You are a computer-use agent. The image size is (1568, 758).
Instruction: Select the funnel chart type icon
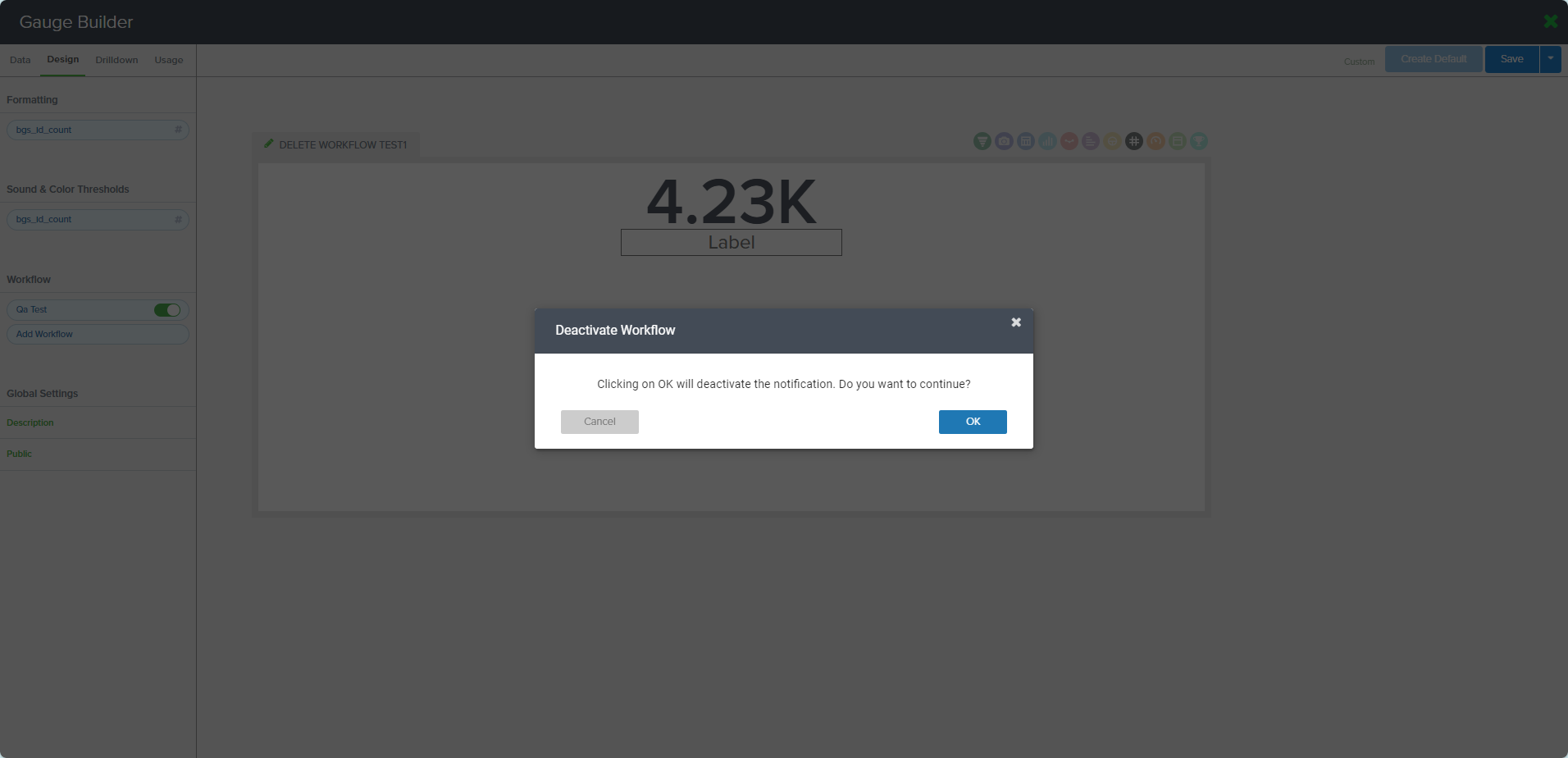[982, 141]
